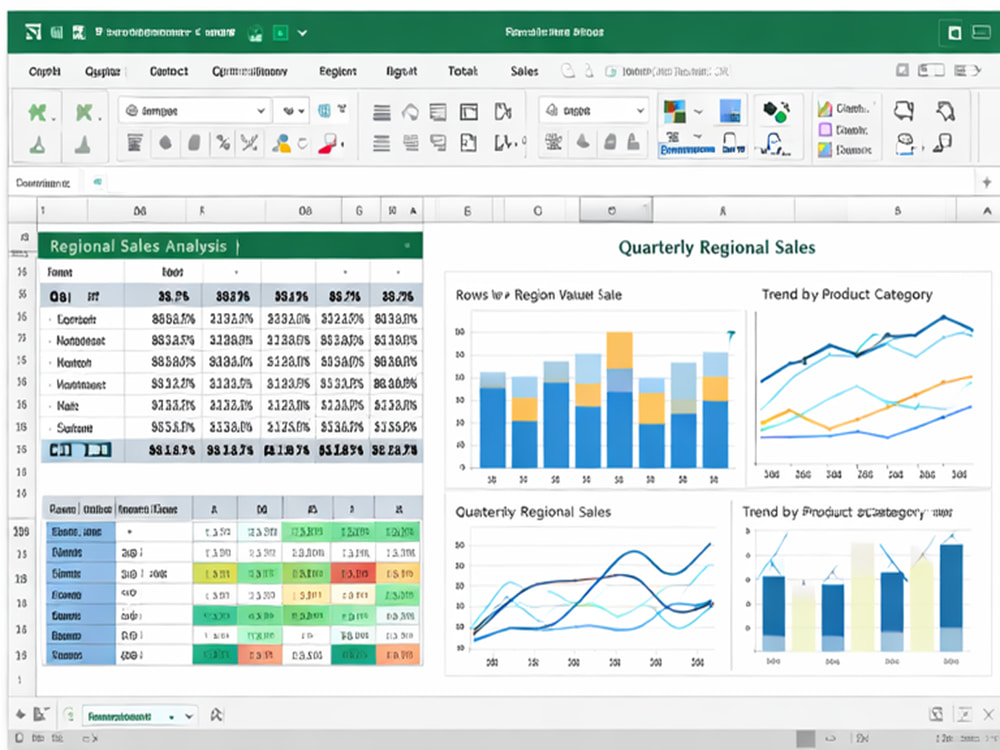Click the icon at formula bar's right end

coord(987,182)
